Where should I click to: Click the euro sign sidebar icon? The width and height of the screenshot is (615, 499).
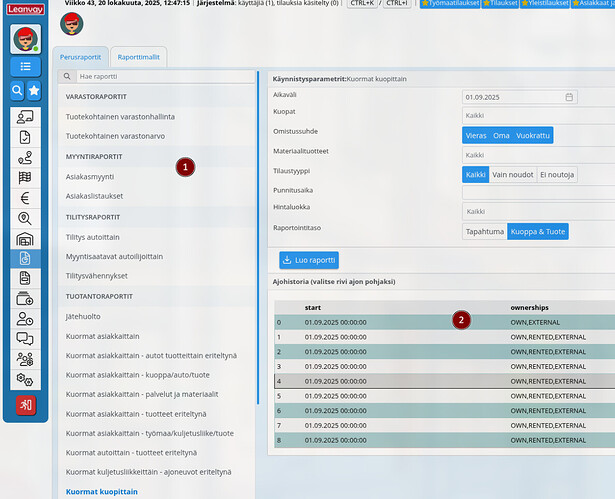point(25,197)
